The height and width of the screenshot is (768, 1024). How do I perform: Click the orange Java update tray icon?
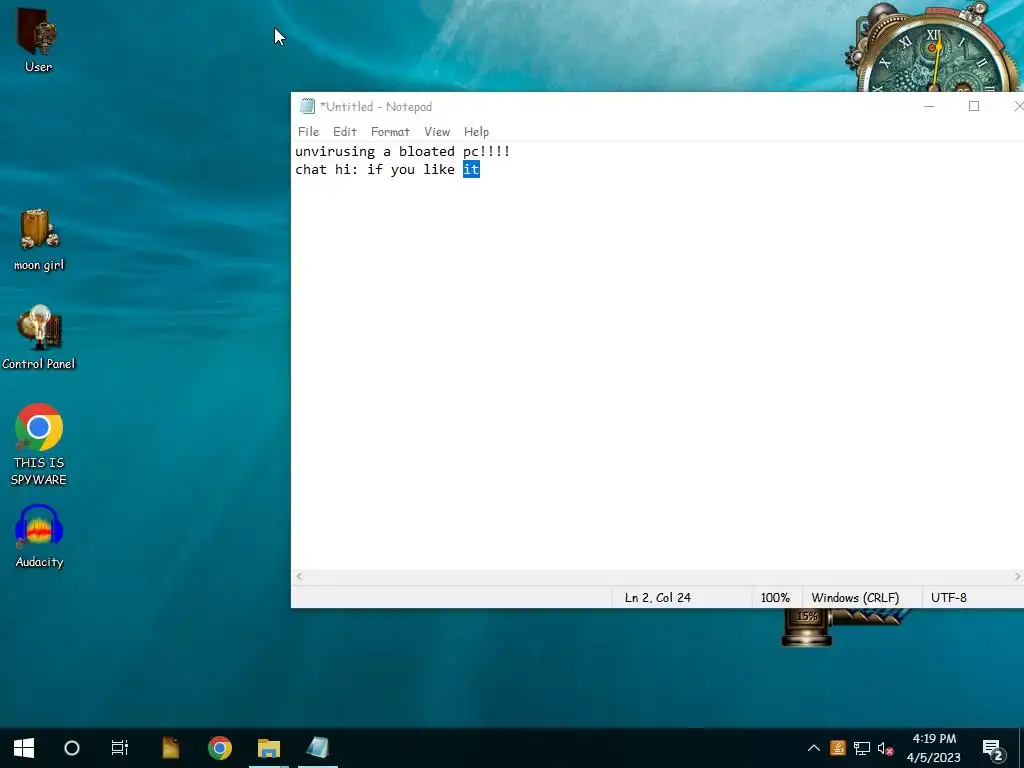pos(838,748)
